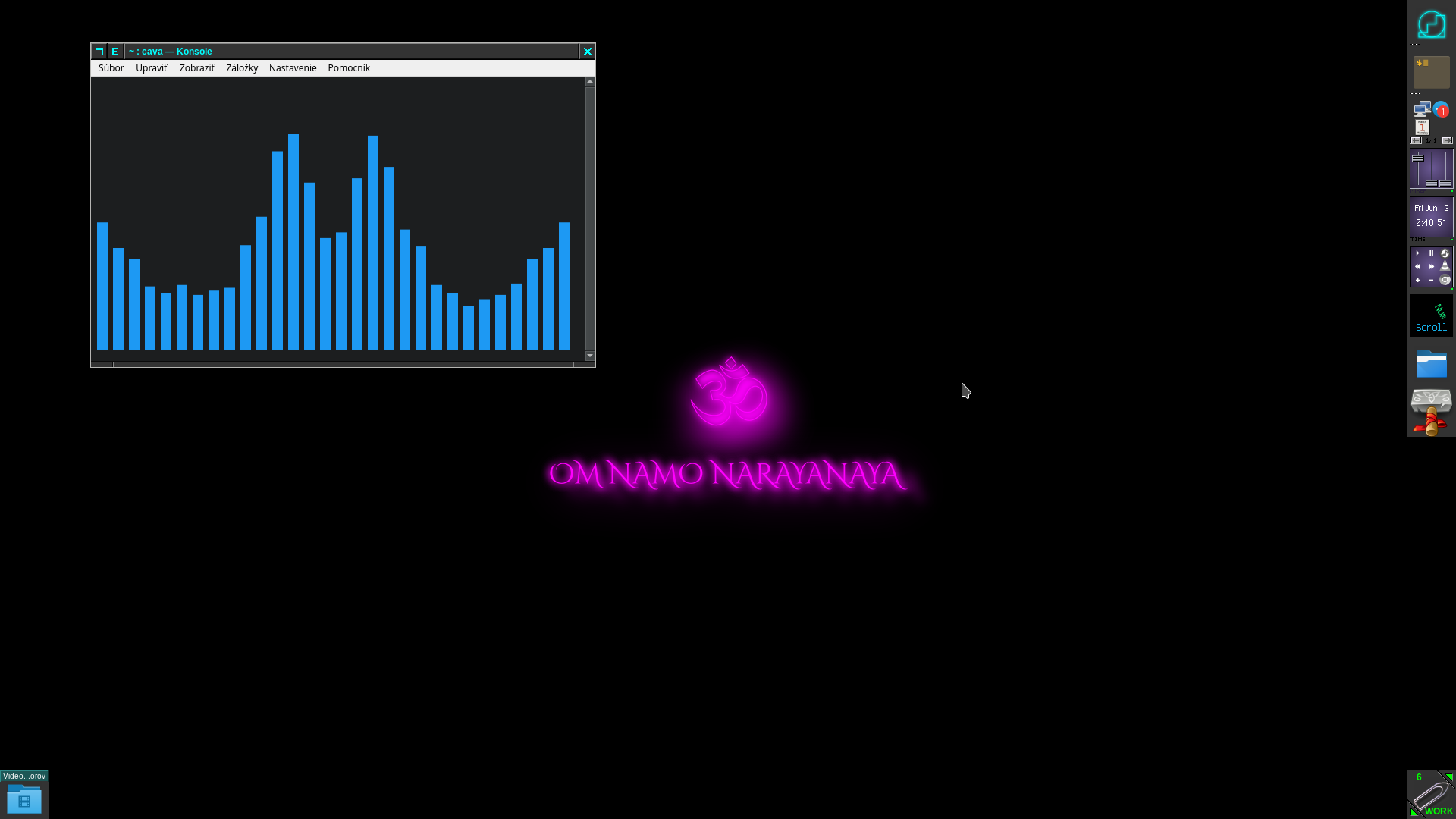
Task: Click the network computers icon in dock
Action: (1422, 109)
